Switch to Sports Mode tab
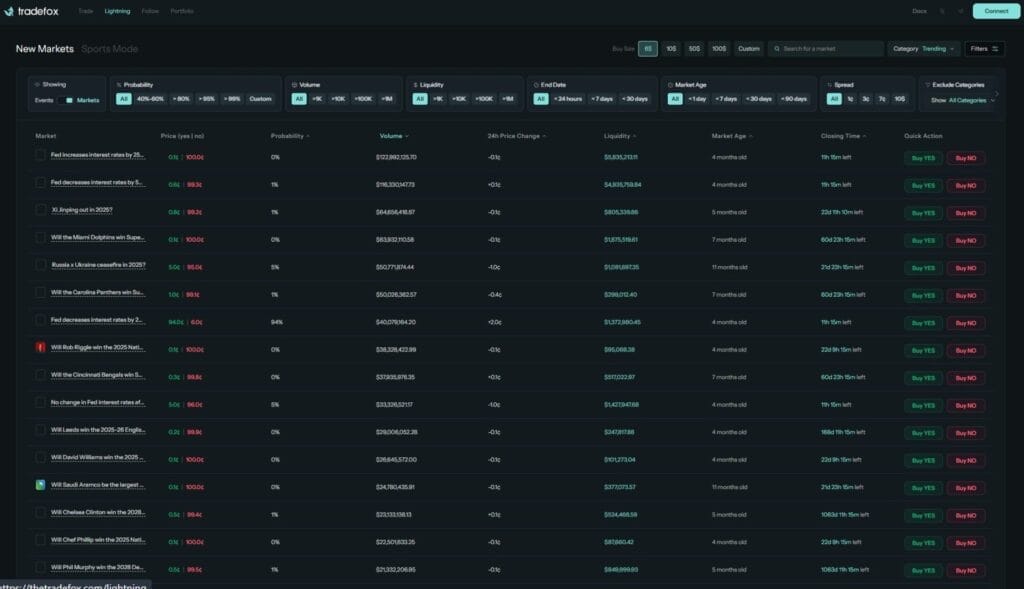1024x589 pixels. pos(109,49)
